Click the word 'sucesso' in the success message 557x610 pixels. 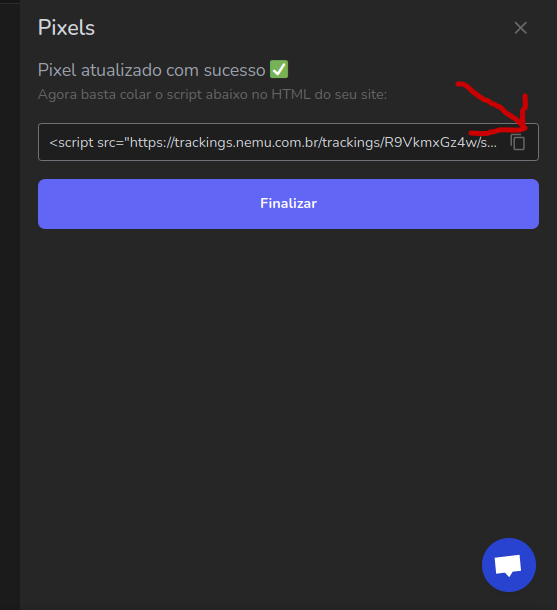click(x=235, y=70)
